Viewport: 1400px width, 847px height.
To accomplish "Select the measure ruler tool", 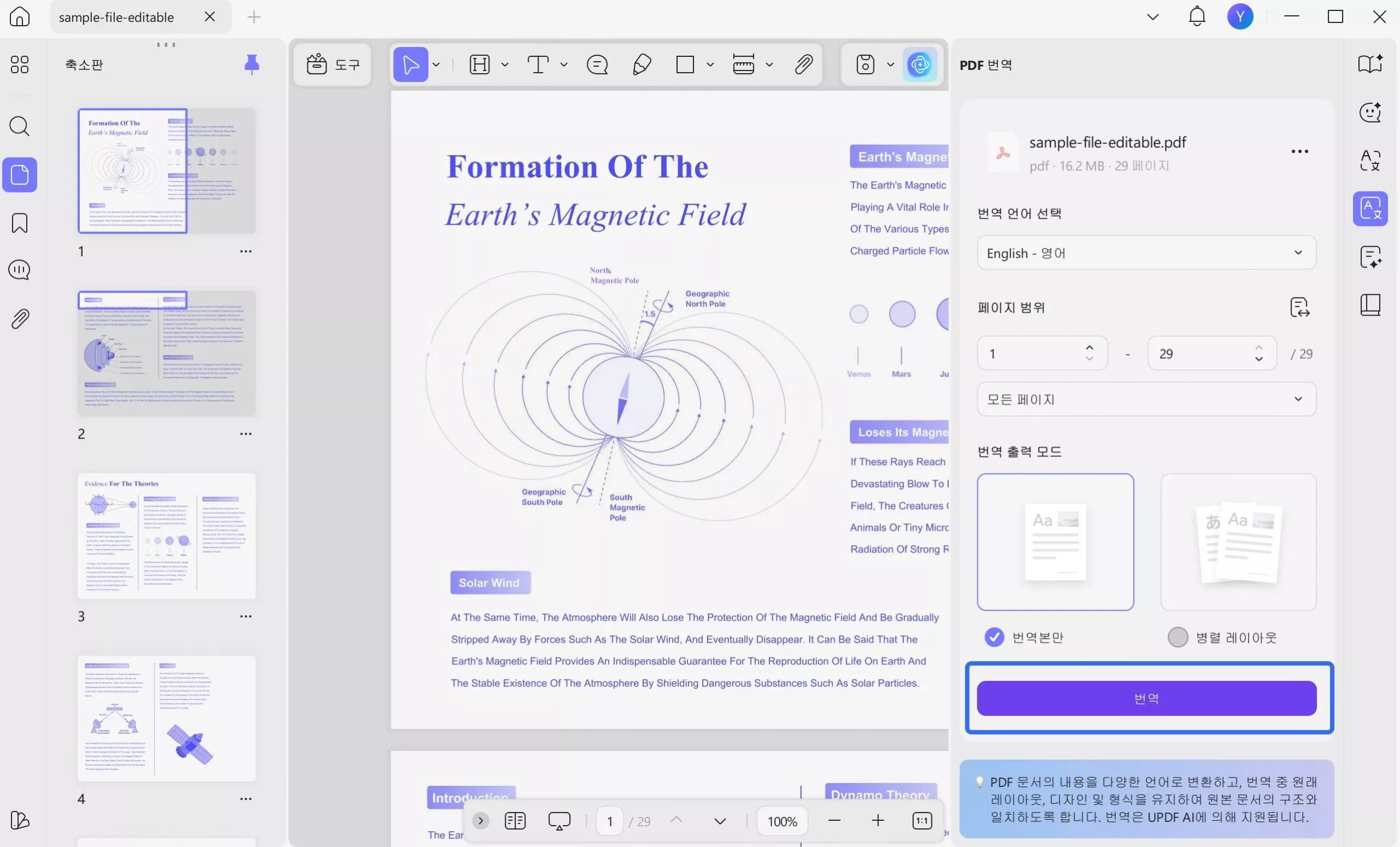I will [743, 64].
